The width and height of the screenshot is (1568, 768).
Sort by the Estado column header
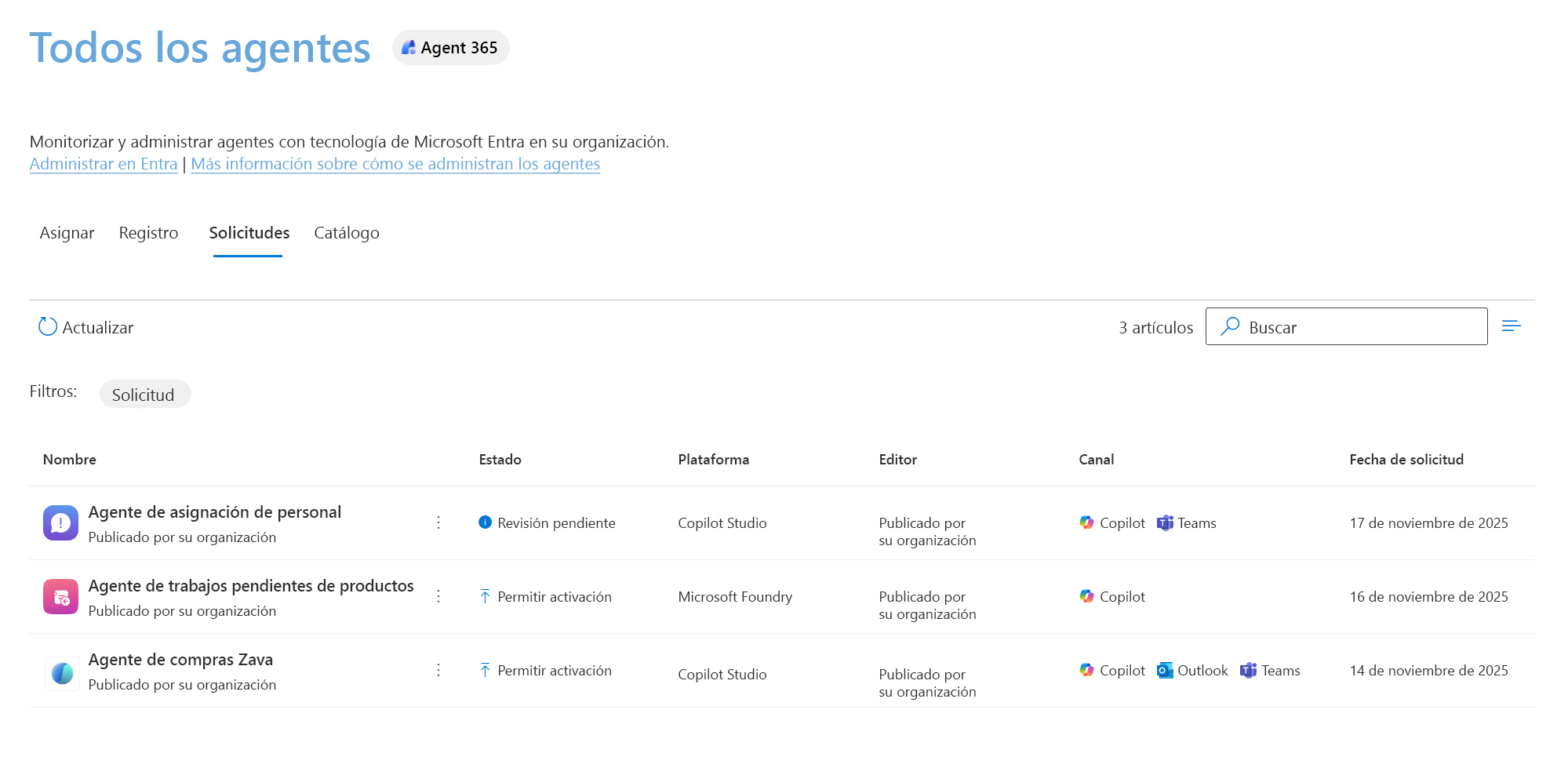pyautogui.click(x=500, y=460)
